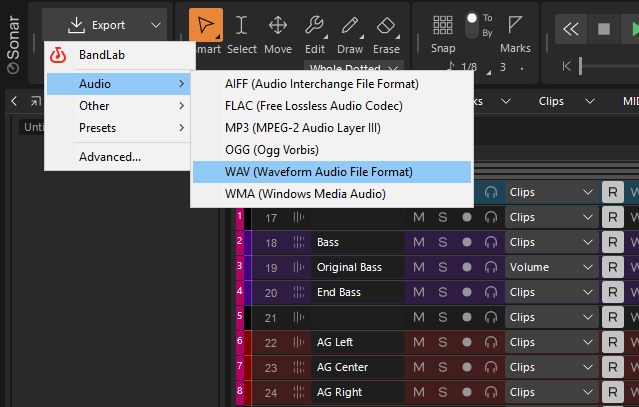Export as WMA format
This screenshot has width=639, height=407.
coord(332,194)
